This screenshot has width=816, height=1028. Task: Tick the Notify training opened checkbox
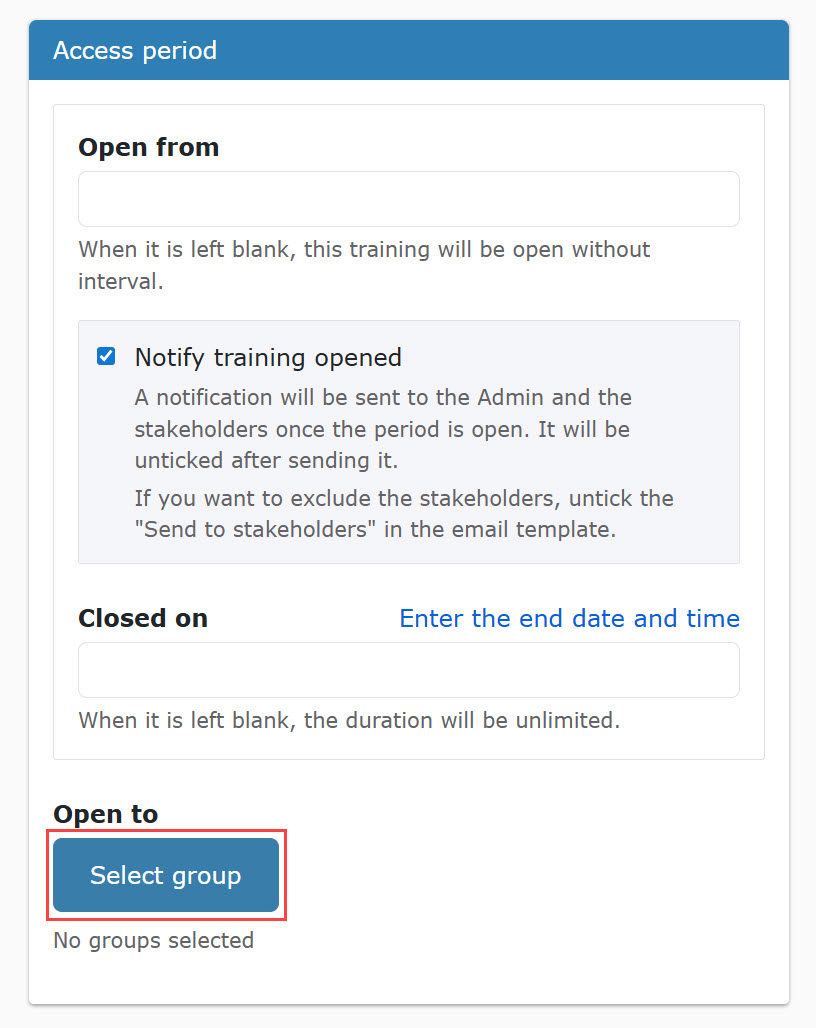[x=106, y=357]
